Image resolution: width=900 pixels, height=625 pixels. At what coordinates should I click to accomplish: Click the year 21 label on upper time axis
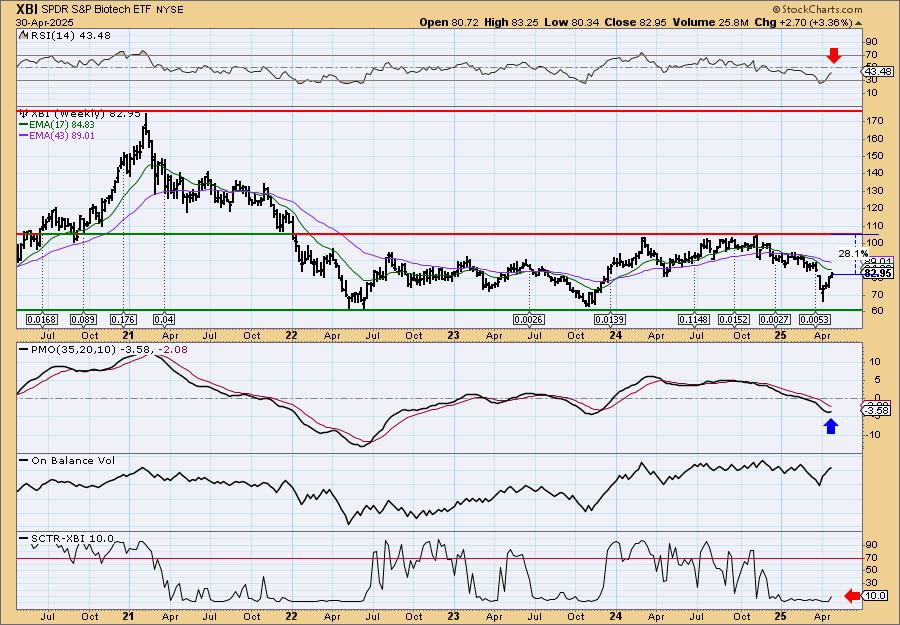click(128, 335)
